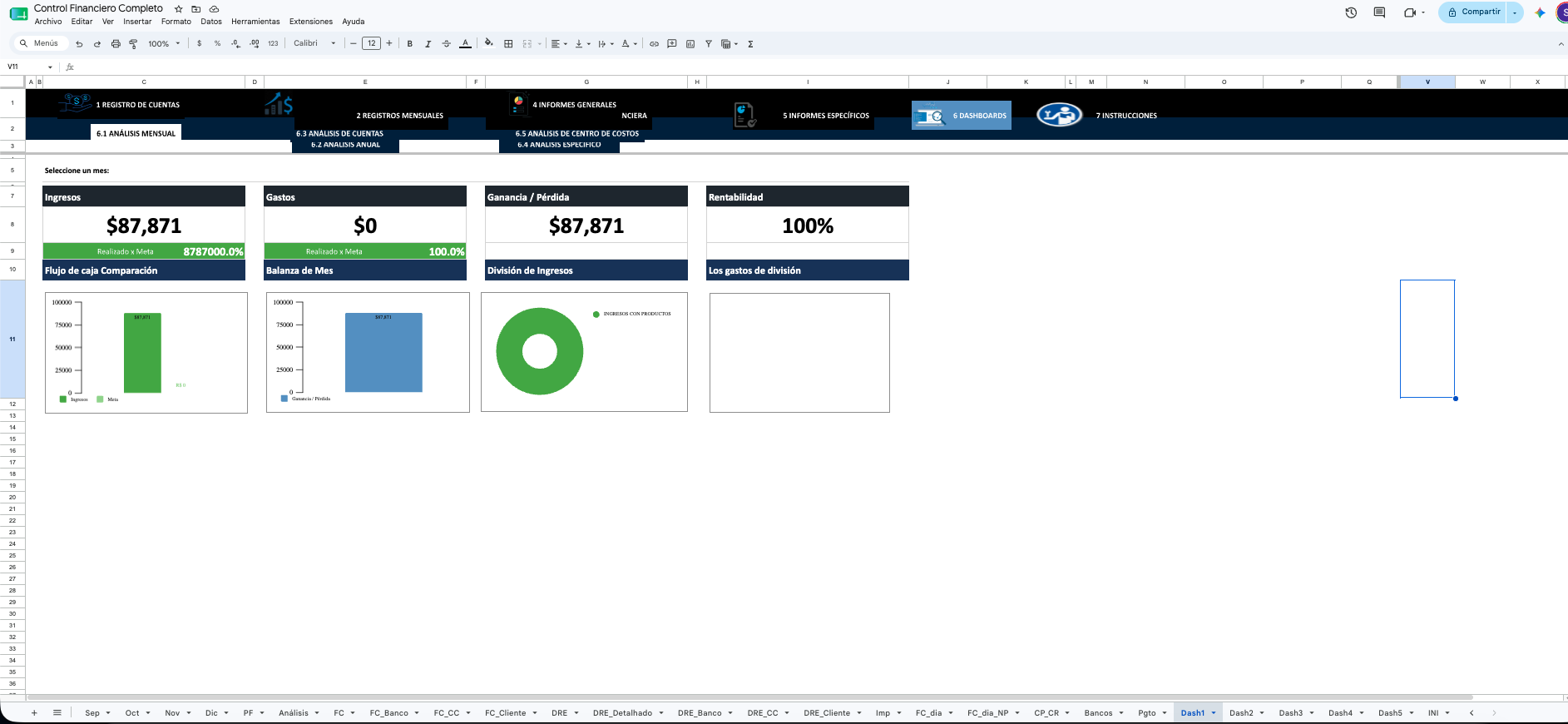Format selected cells as percent
This screenshot has width=1568, height=724.
pos(218,44)
